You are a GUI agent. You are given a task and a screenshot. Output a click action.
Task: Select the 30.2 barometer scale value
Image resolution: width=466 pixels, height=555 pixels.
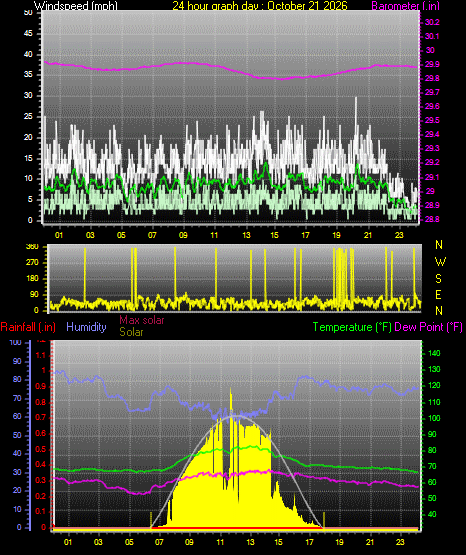tap(432, 22)
